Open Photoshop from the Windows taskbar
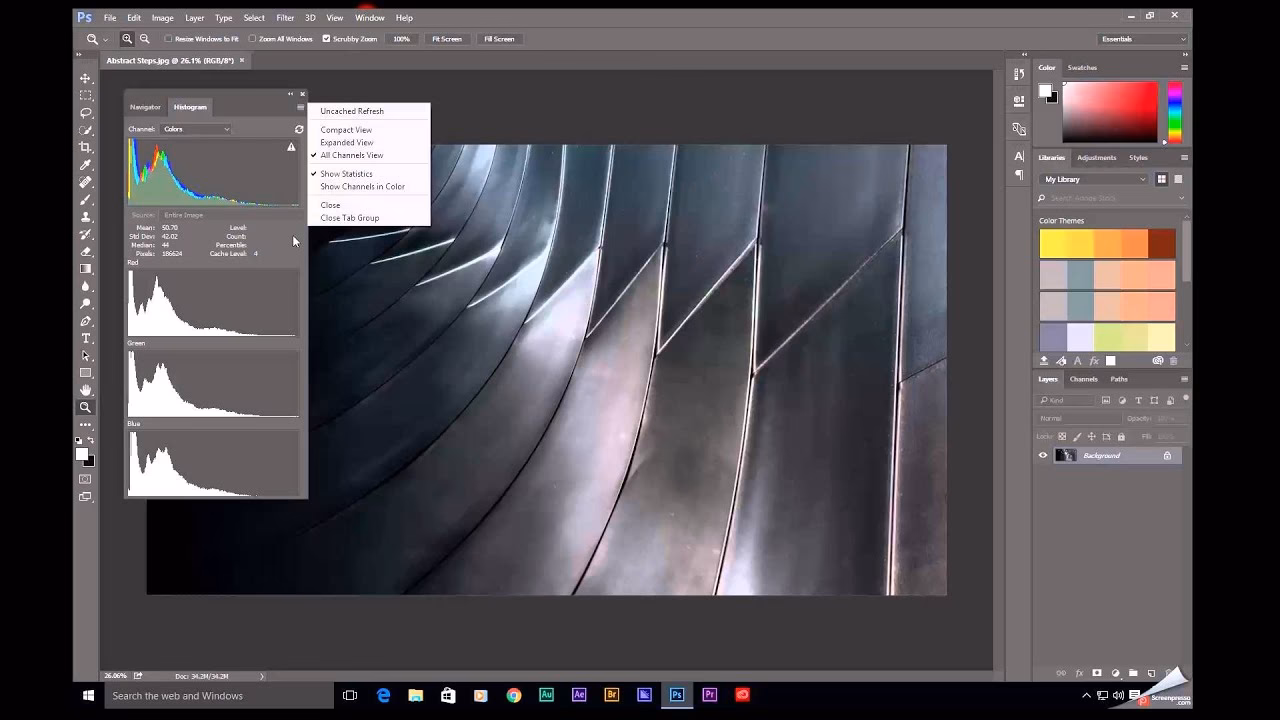This screenshot has height=720, width=1280. coord(677,695)
